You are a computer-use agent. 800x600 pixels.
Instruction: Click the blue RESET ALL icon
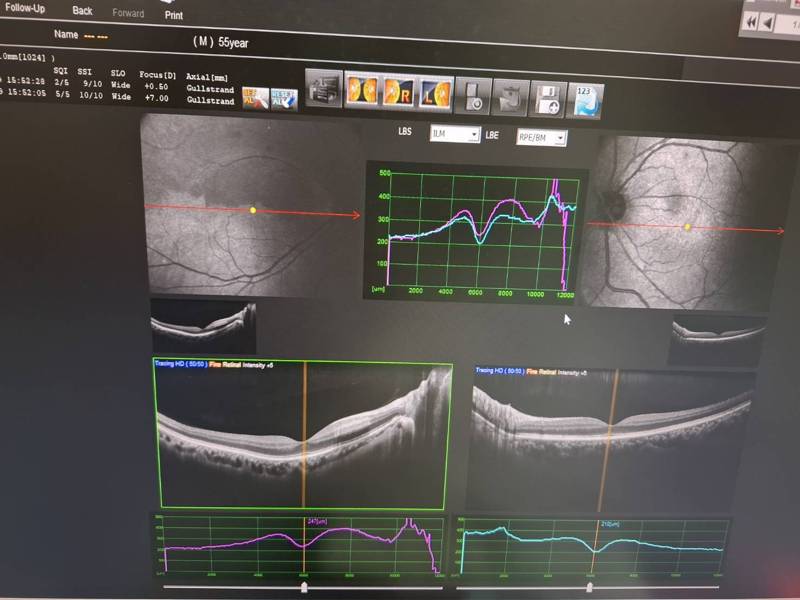(284, 99)
